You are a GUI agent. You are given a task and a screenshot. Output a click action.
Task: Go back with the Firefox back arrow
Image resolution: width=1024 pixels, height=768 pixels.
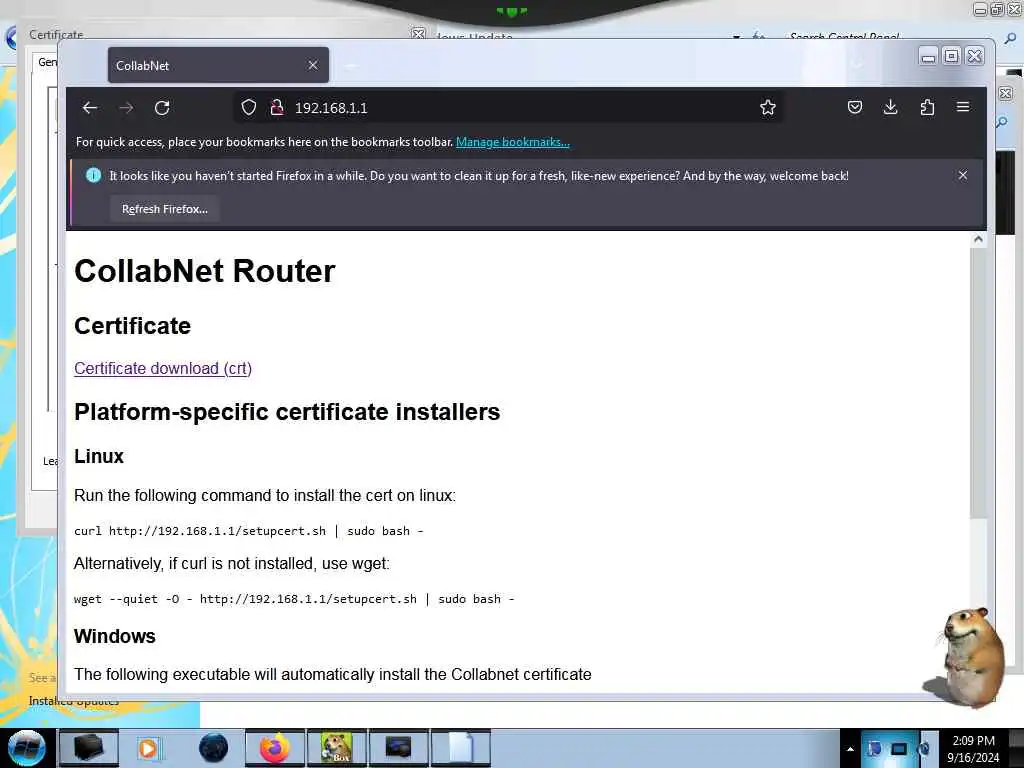click(x=90, y=108)
